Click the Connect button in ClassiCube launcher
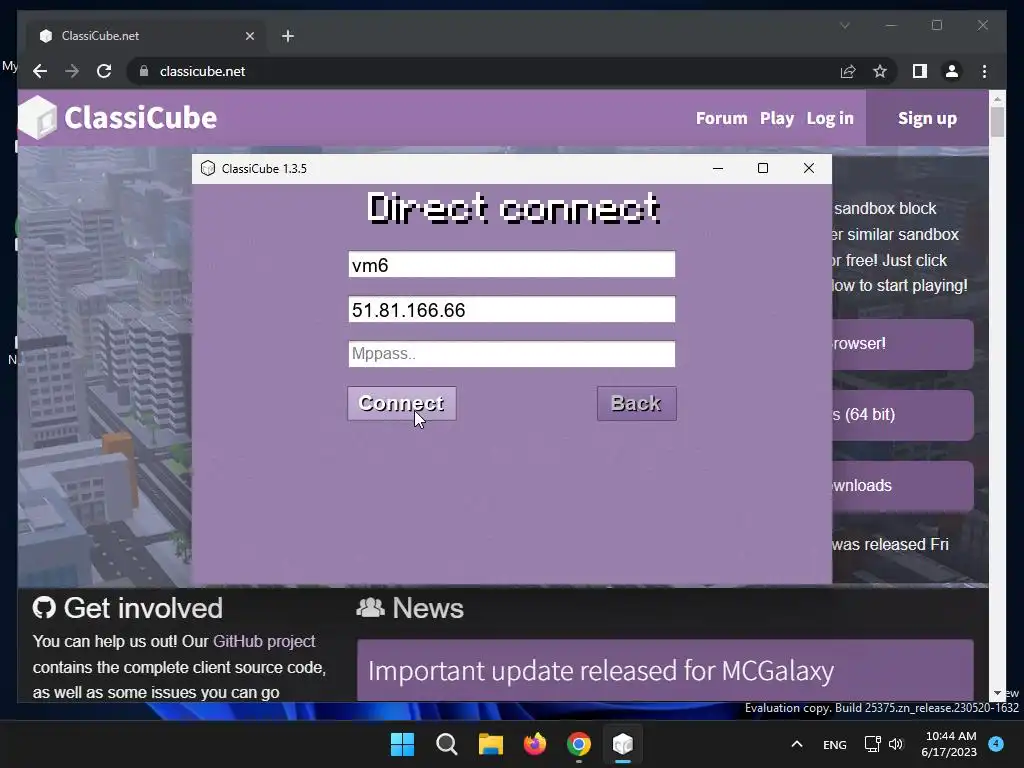Viewport: 1024px width, 768px height. [x=402, y=404]
